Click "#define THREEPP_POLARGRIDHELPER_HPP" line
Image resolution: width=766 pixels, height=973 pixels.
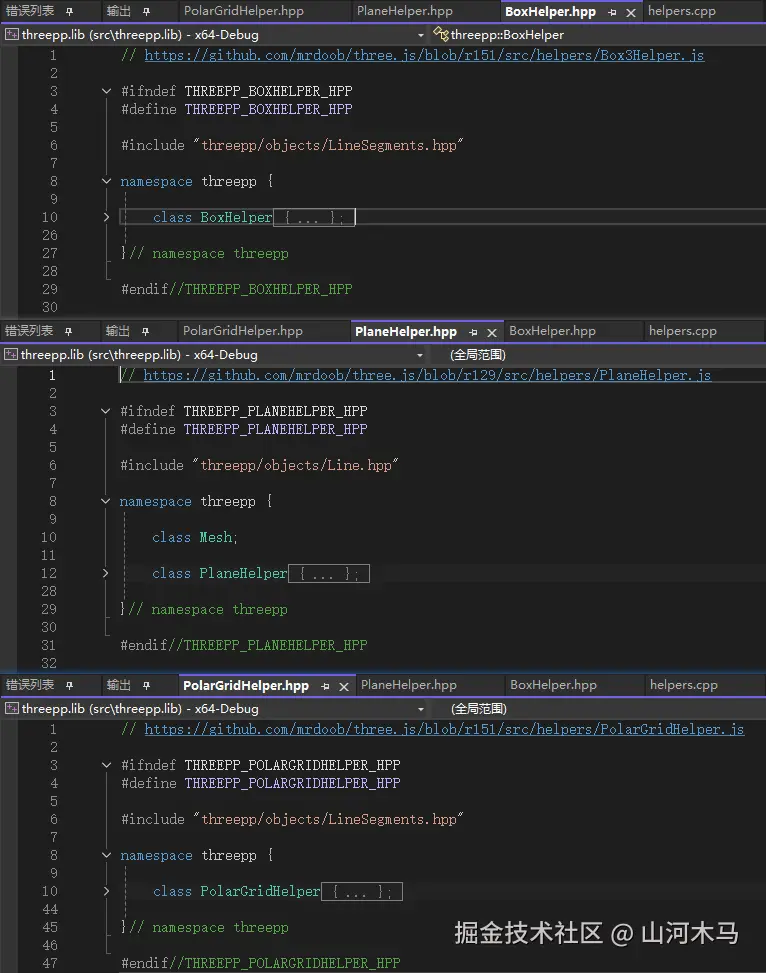coord(261,783)
